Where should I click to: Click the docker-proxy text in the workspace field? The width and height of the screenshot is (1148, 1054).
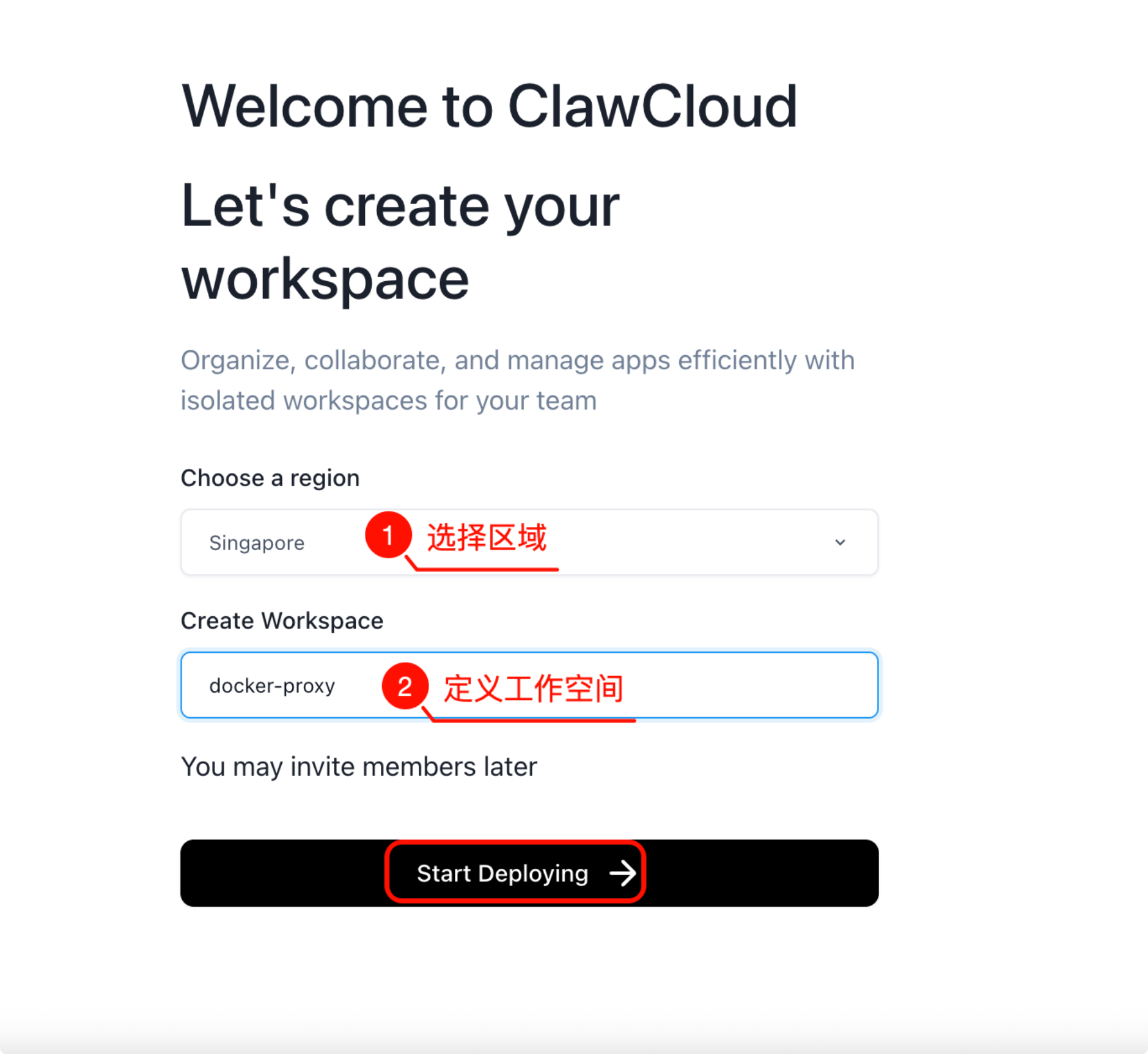(272, 686)
